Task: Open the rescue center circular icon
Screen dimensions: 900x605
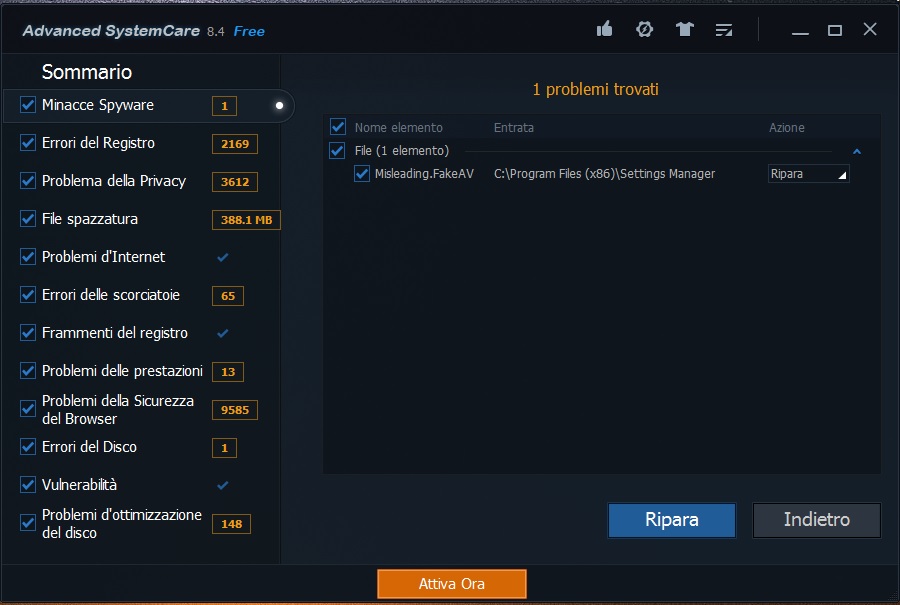Action: (x=645, y=29)
